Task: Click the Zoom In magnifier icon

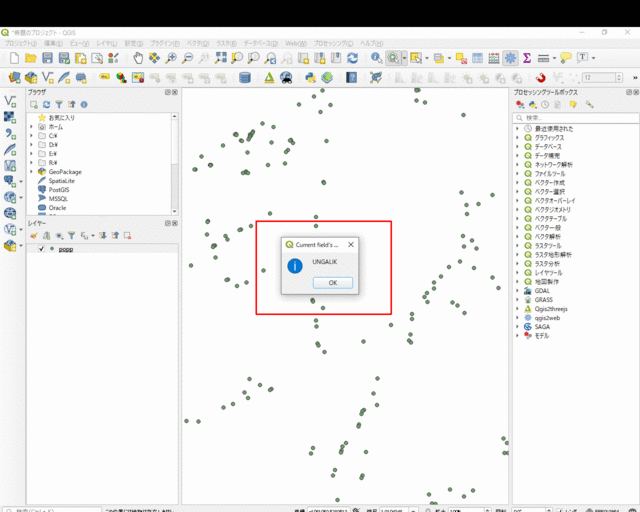Action: click(x=171, y=58)
